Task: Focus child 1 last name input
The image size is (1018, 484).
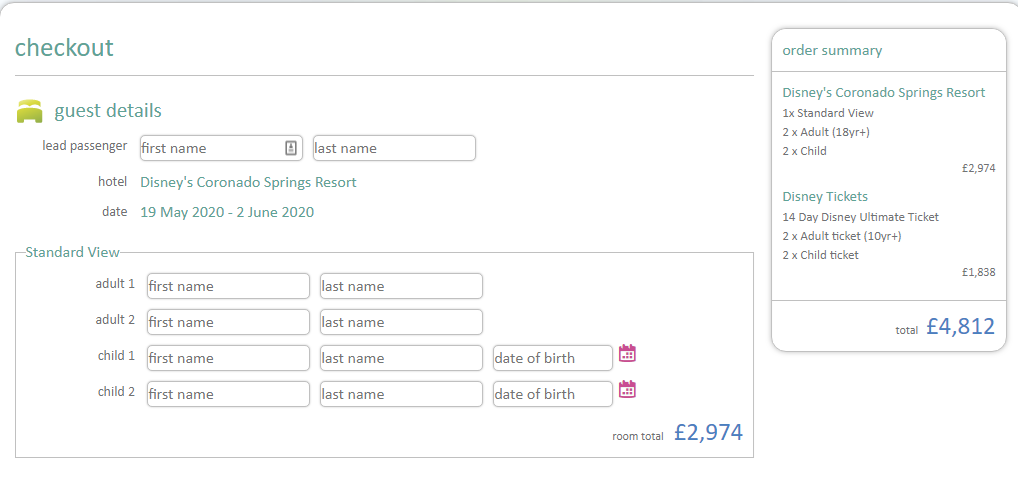Action: pyautogui.click(x=401, y=358)
